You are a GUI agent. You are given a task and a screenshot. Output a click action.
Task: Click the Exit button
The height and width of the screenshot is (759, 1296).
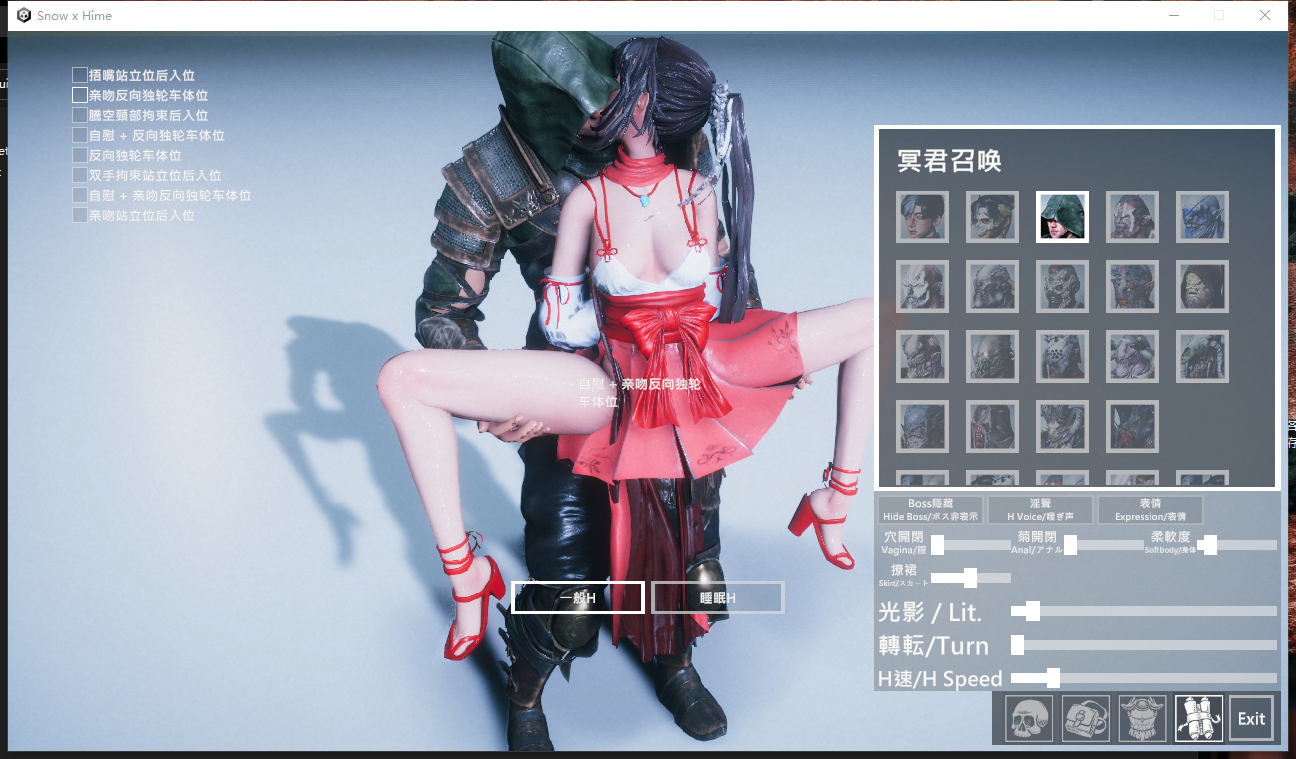click(x=1251, y=719)
